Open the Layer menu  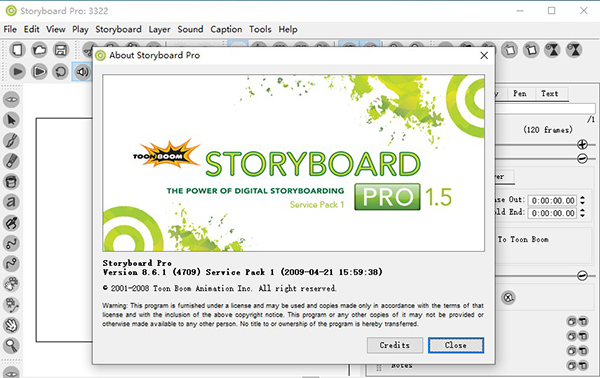tap(160, 29)
